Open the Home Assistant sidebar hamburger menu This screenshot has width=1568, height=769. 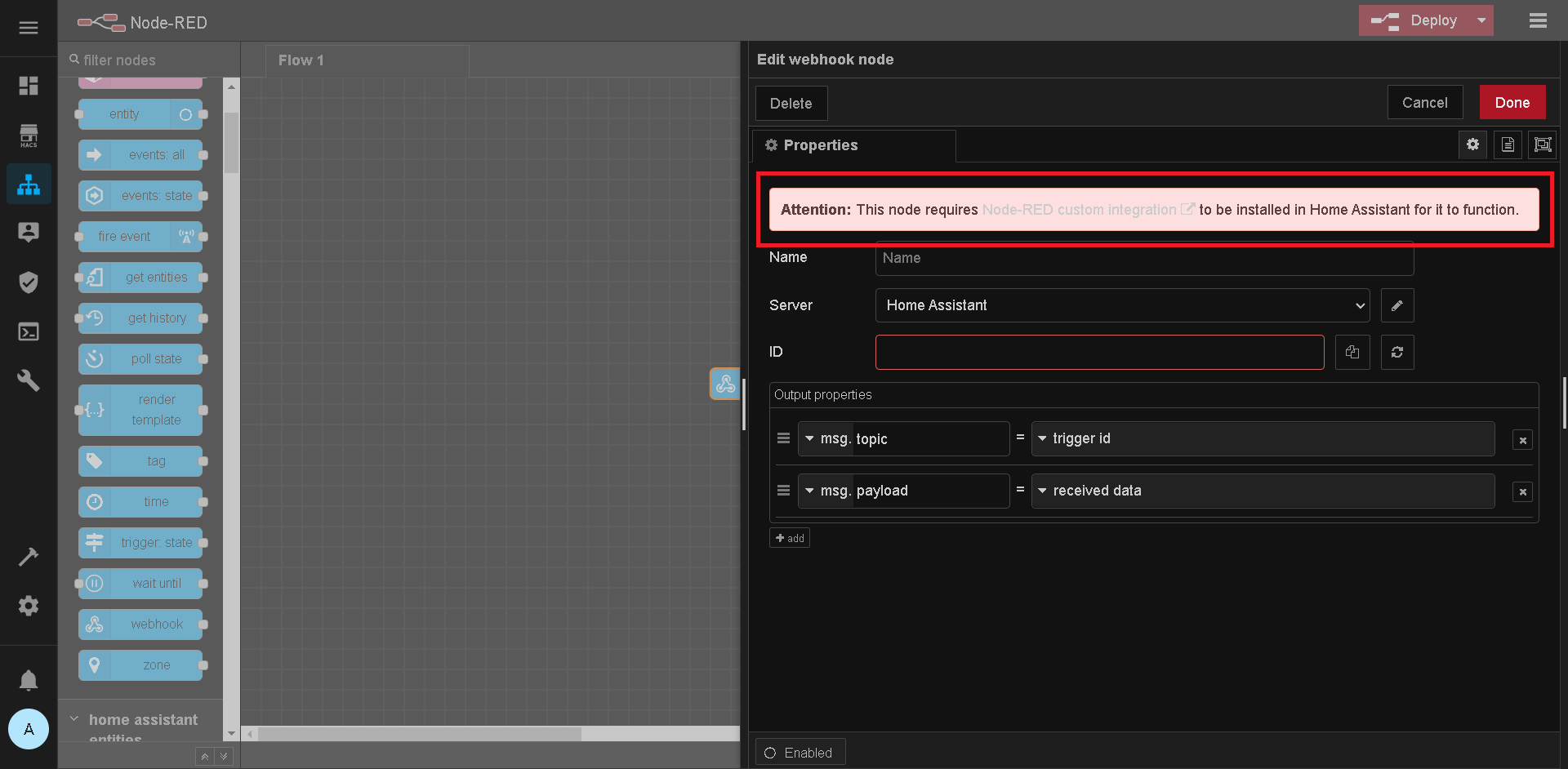coord(29,28)
